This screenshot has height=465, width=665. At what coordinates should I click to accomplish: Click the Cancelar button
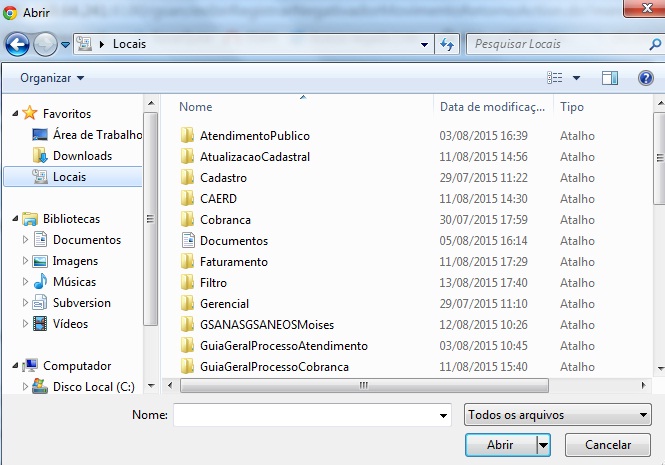(608, 445)
